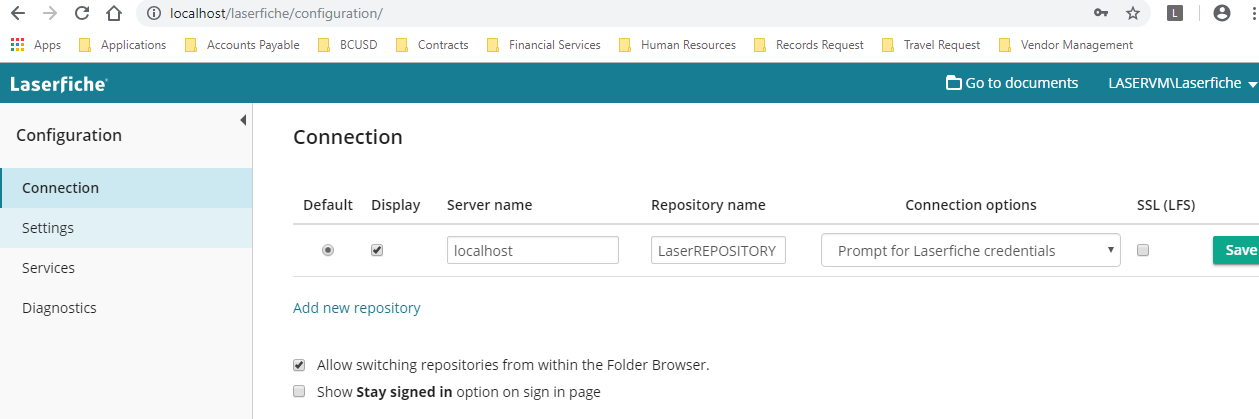Open the Contracts bookmark folder

pos(432,45)
